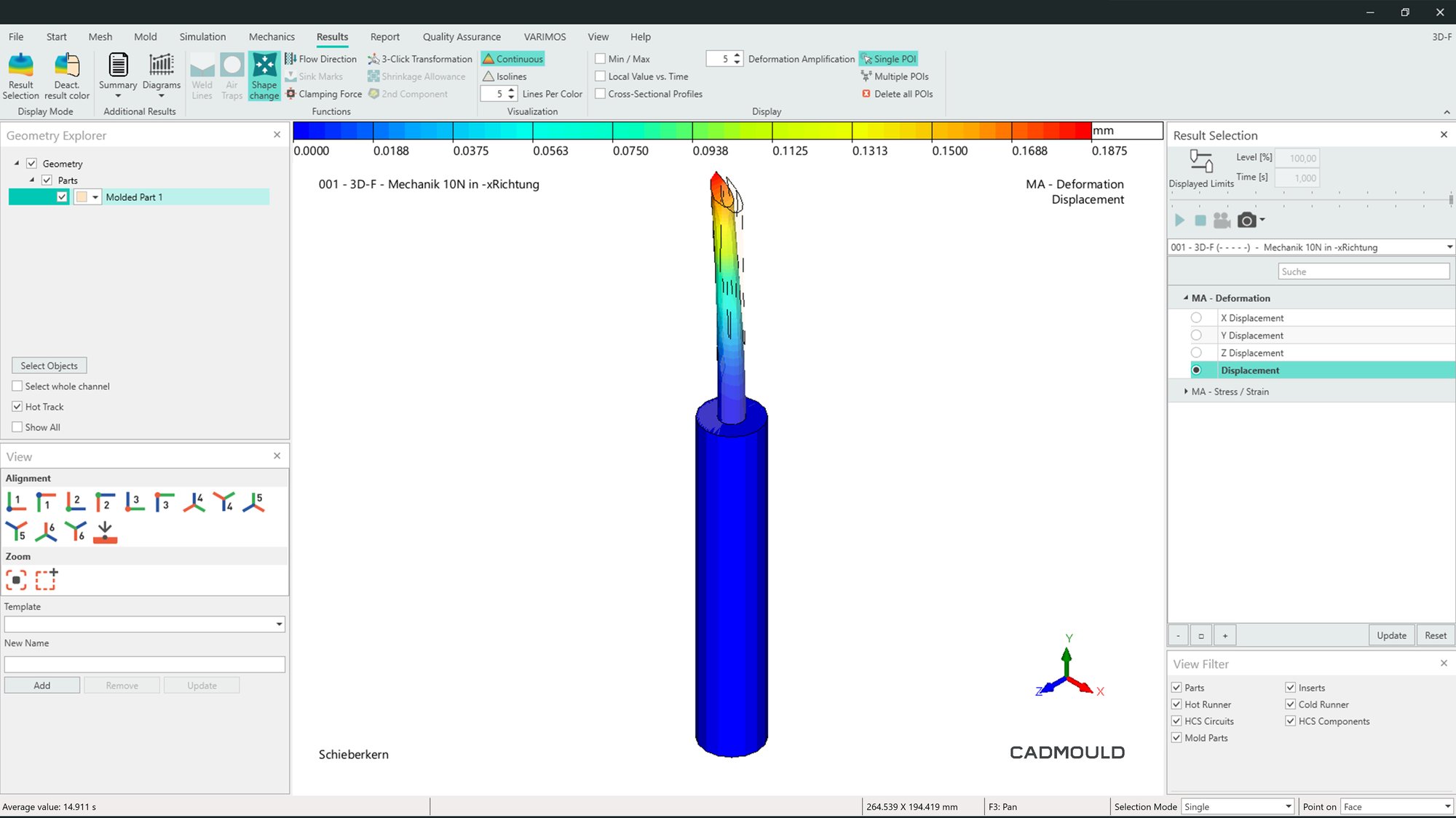Select the Clamping Force function
1456x818 pixels.
tap(324, 94)
